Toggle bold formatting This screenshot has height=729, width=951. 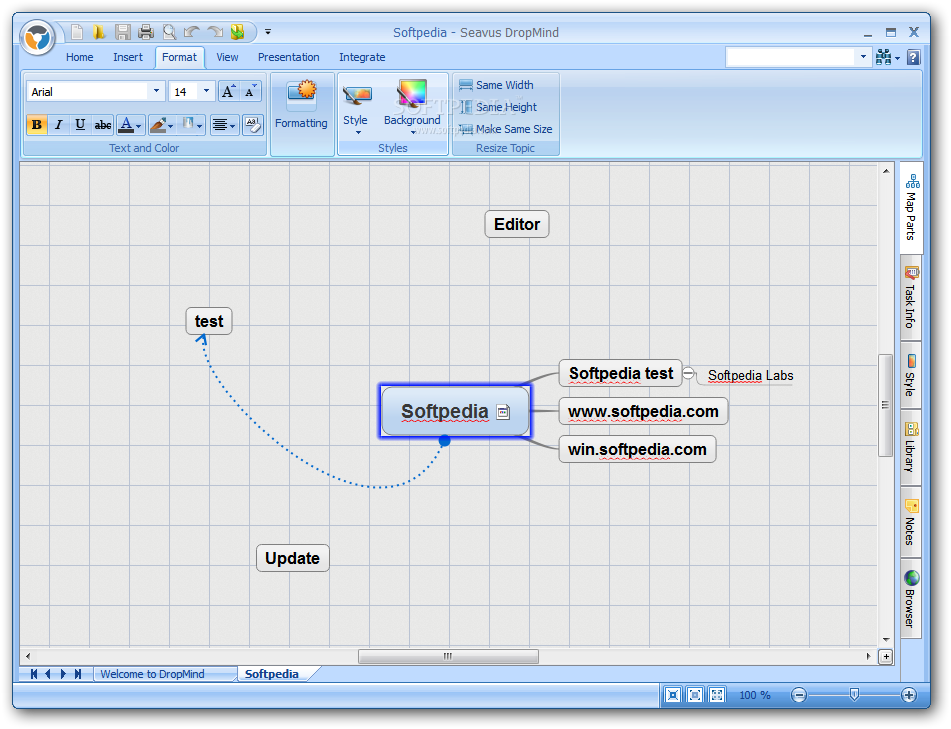(x=37, y=125)
